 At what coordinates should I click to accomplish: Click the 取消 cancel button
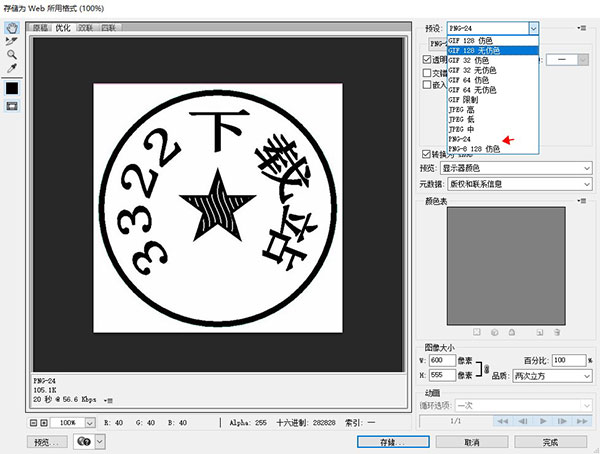click(472, 442)
